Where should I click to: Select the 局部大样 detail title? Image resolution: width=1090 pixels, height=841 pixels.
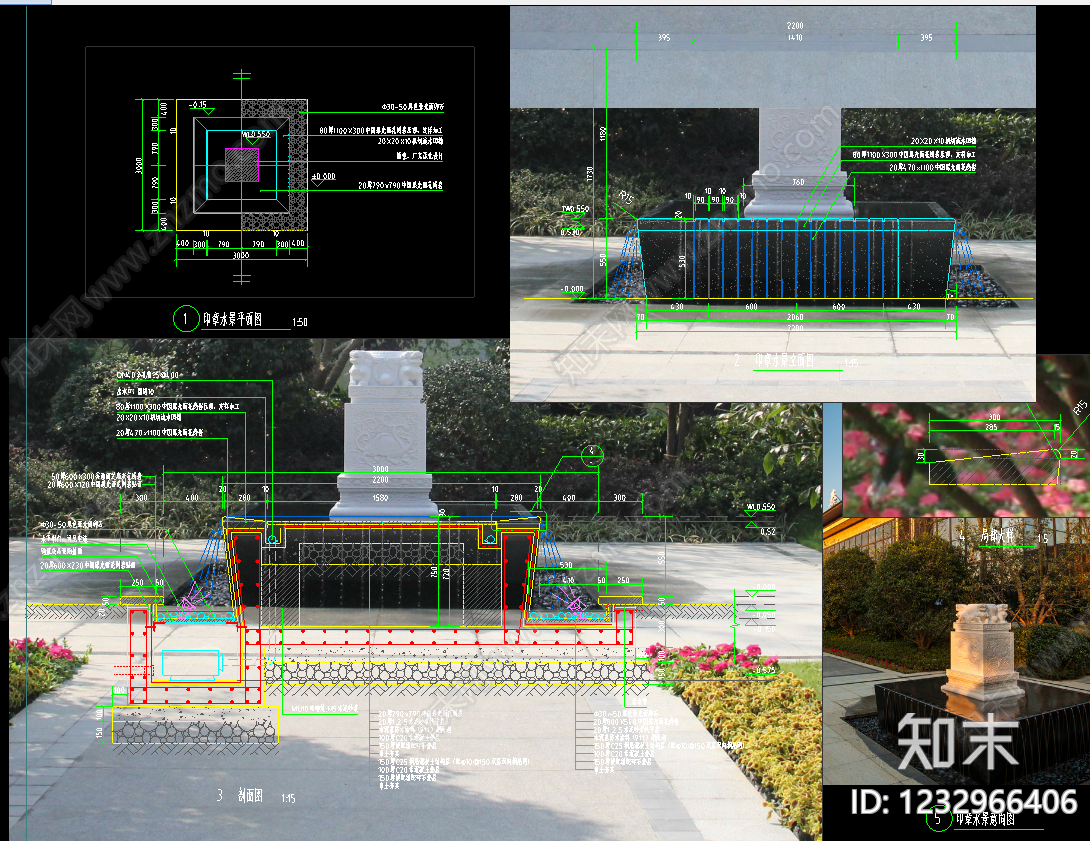pos(997,535)
